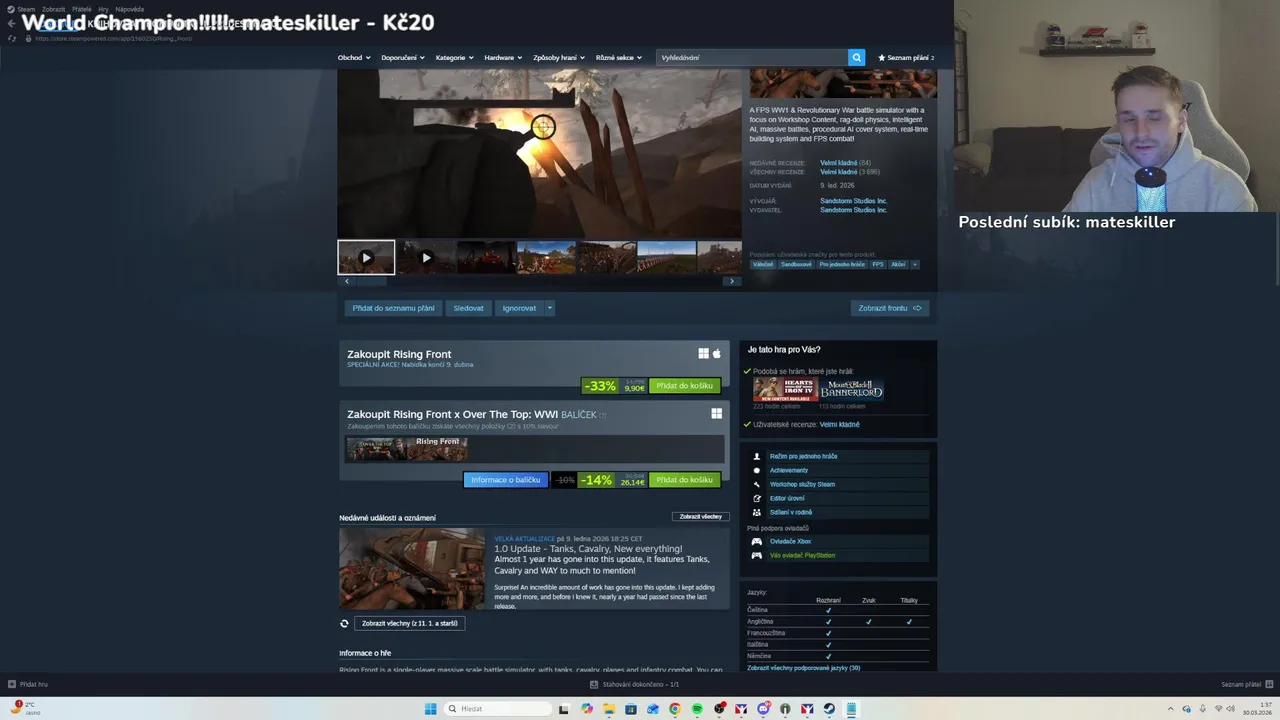The height and width of the screenshot is (720, 1280).
Task: Click the refresh icon beside Zobrazit všechny (z 11. 1.)
Action: coord(344,623)
